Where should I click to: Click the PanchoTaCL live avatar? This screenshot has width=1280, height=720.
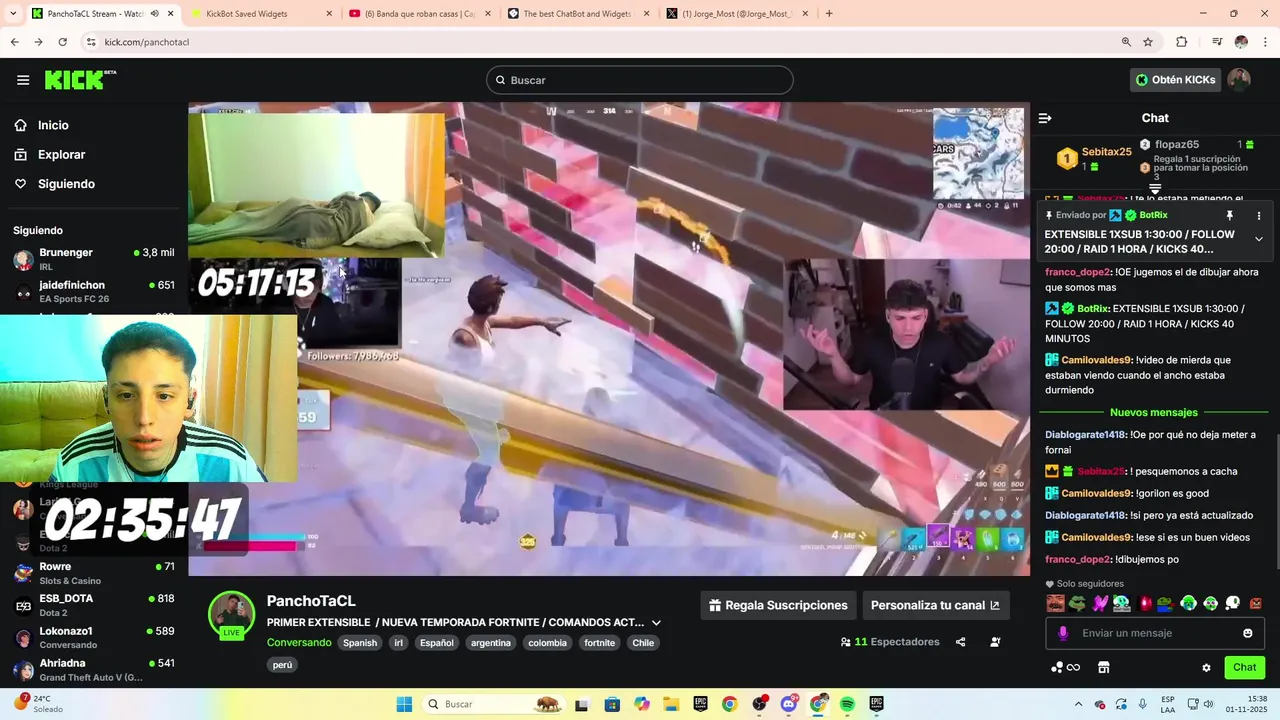(231, 614)
